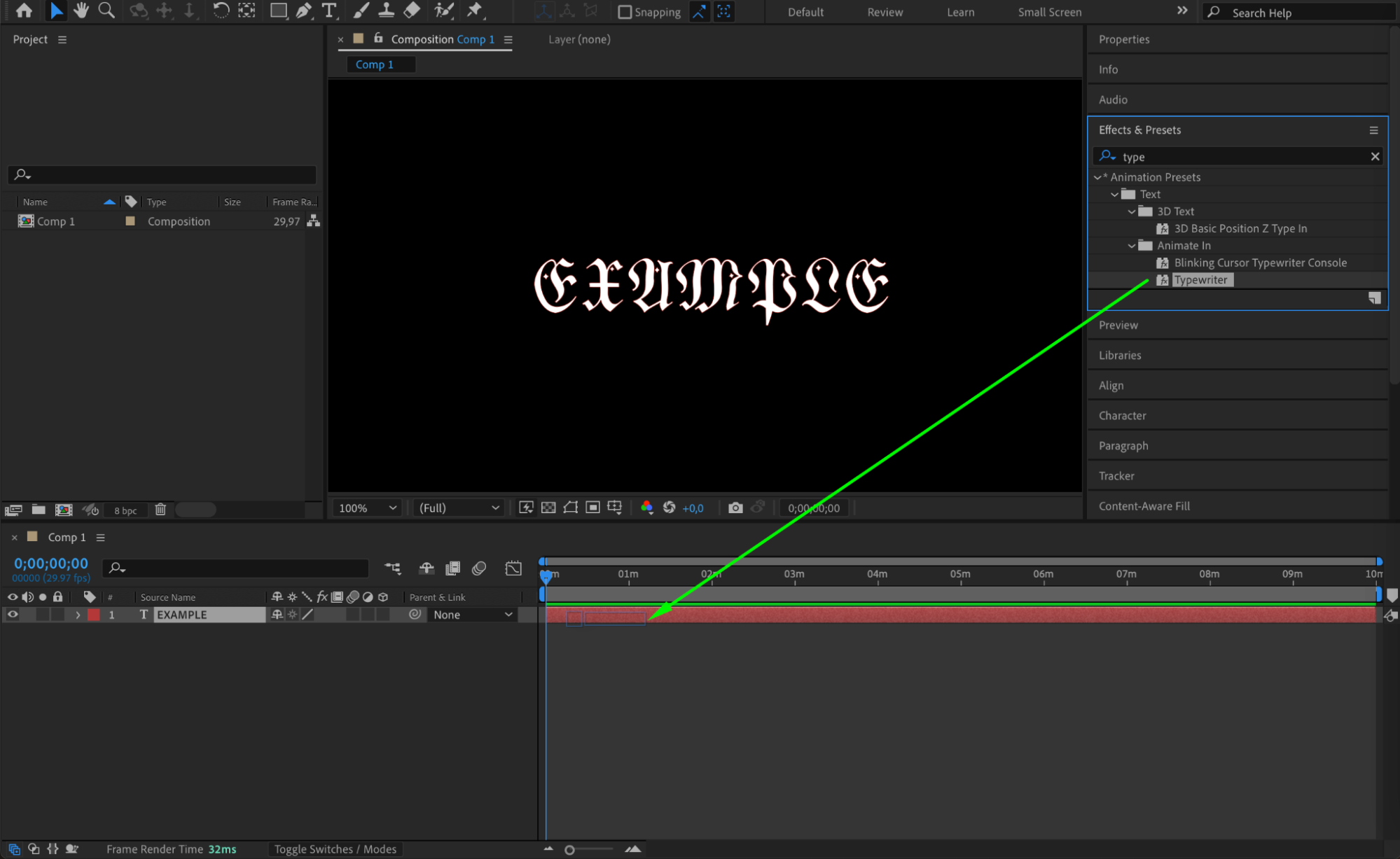Click the snapshot camera icon
Screen dimensions: 1400x859
[x=735, y=508]
